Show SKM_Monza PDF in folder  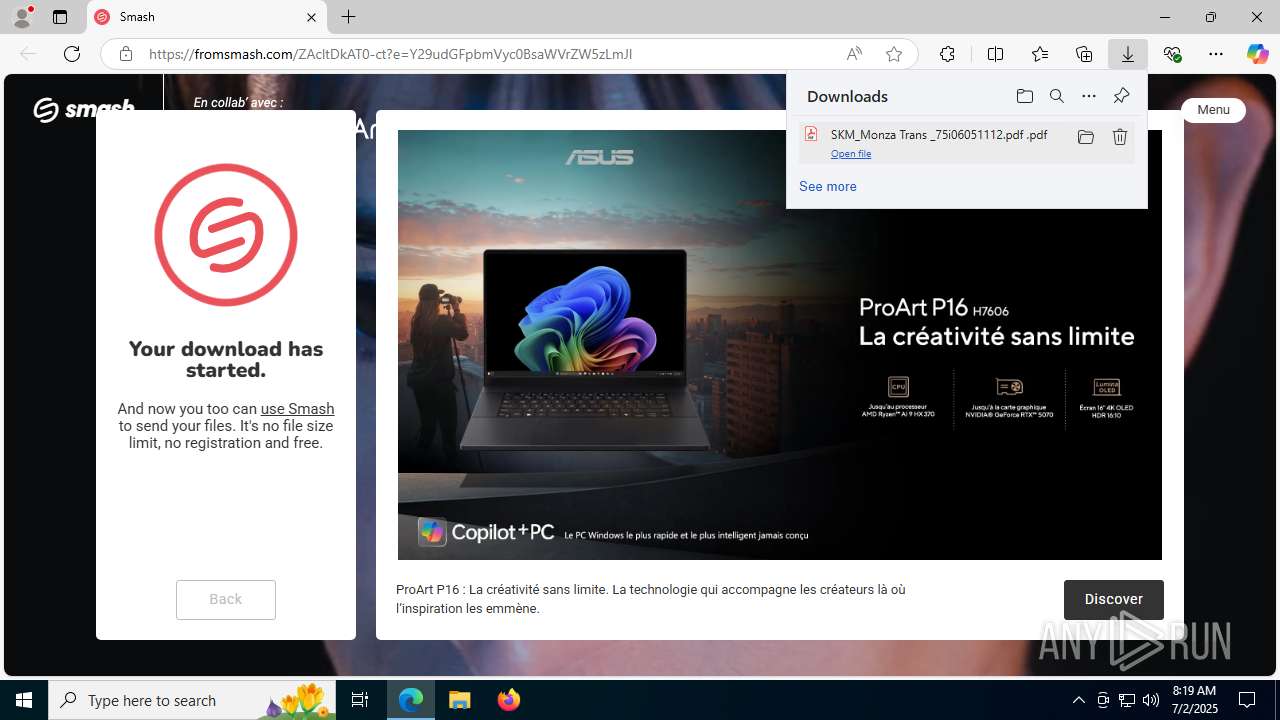point(1085,137)
